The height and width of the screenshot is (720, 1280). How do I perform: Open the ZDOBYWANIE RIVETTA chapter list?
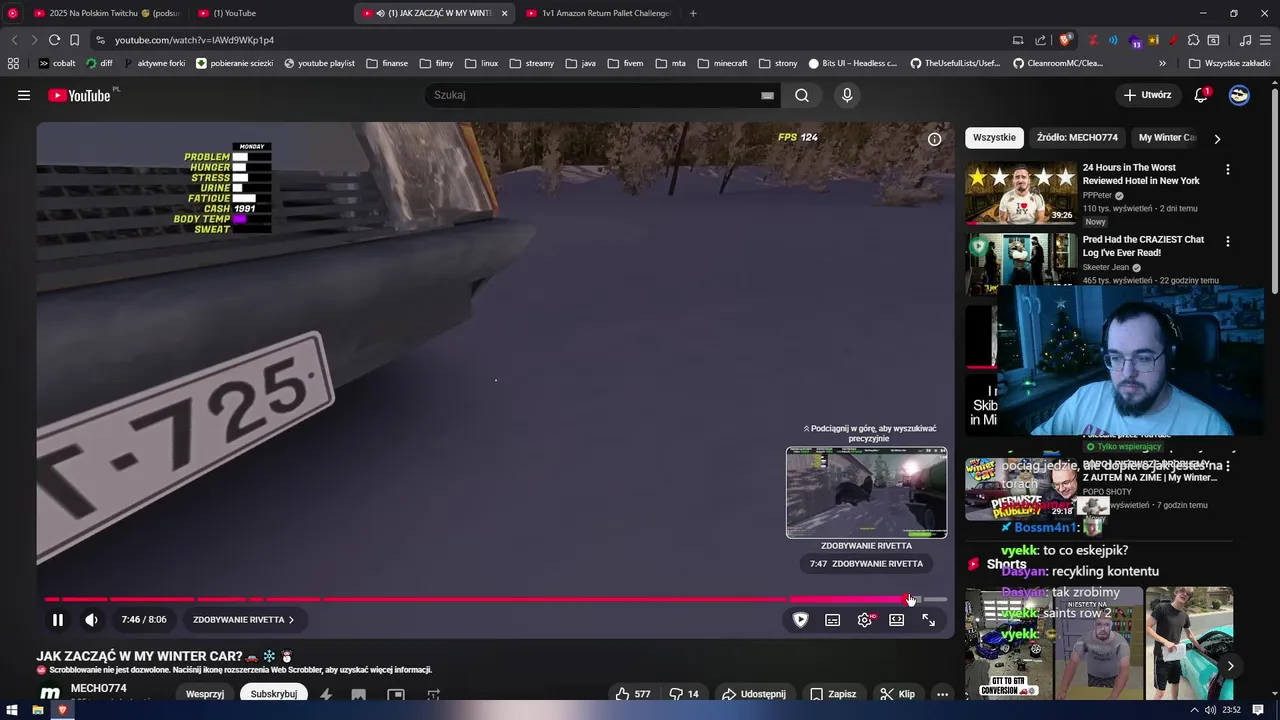[243, 620]
